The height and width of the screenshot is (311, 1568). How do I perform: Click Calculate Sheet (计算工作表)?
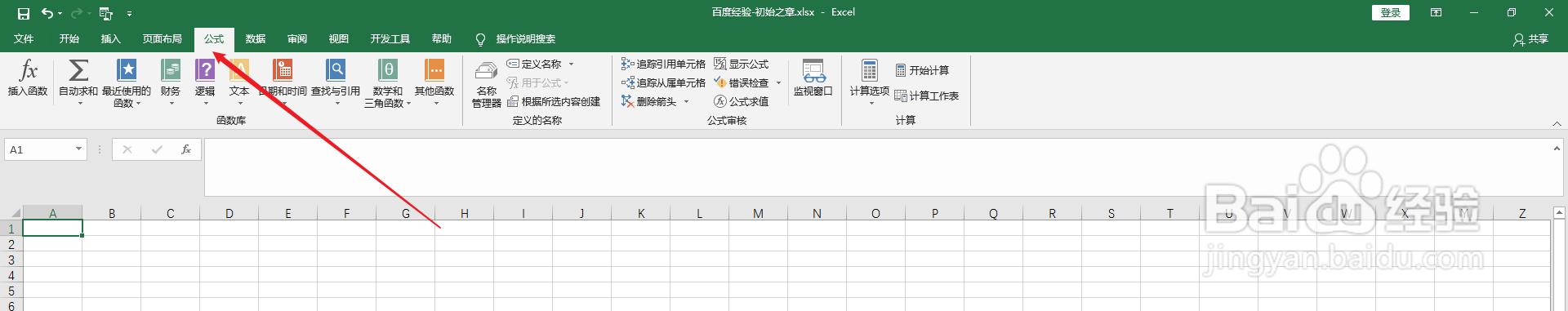927,96
